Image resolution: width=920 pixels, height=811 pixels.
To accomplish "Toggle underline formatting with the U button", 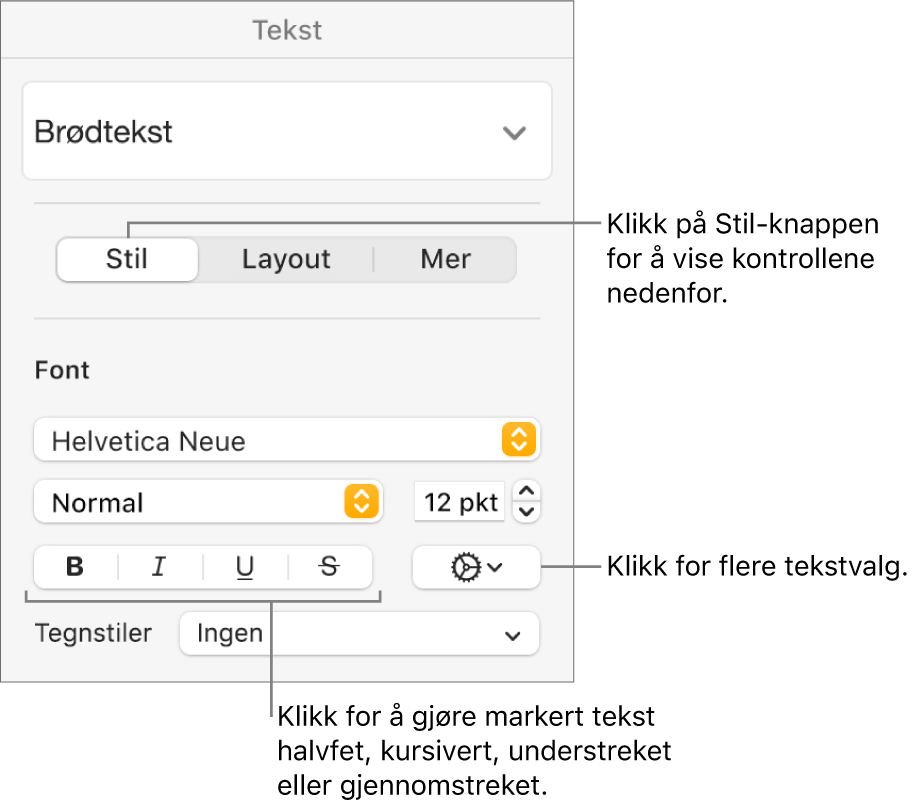I will [245, 567].
